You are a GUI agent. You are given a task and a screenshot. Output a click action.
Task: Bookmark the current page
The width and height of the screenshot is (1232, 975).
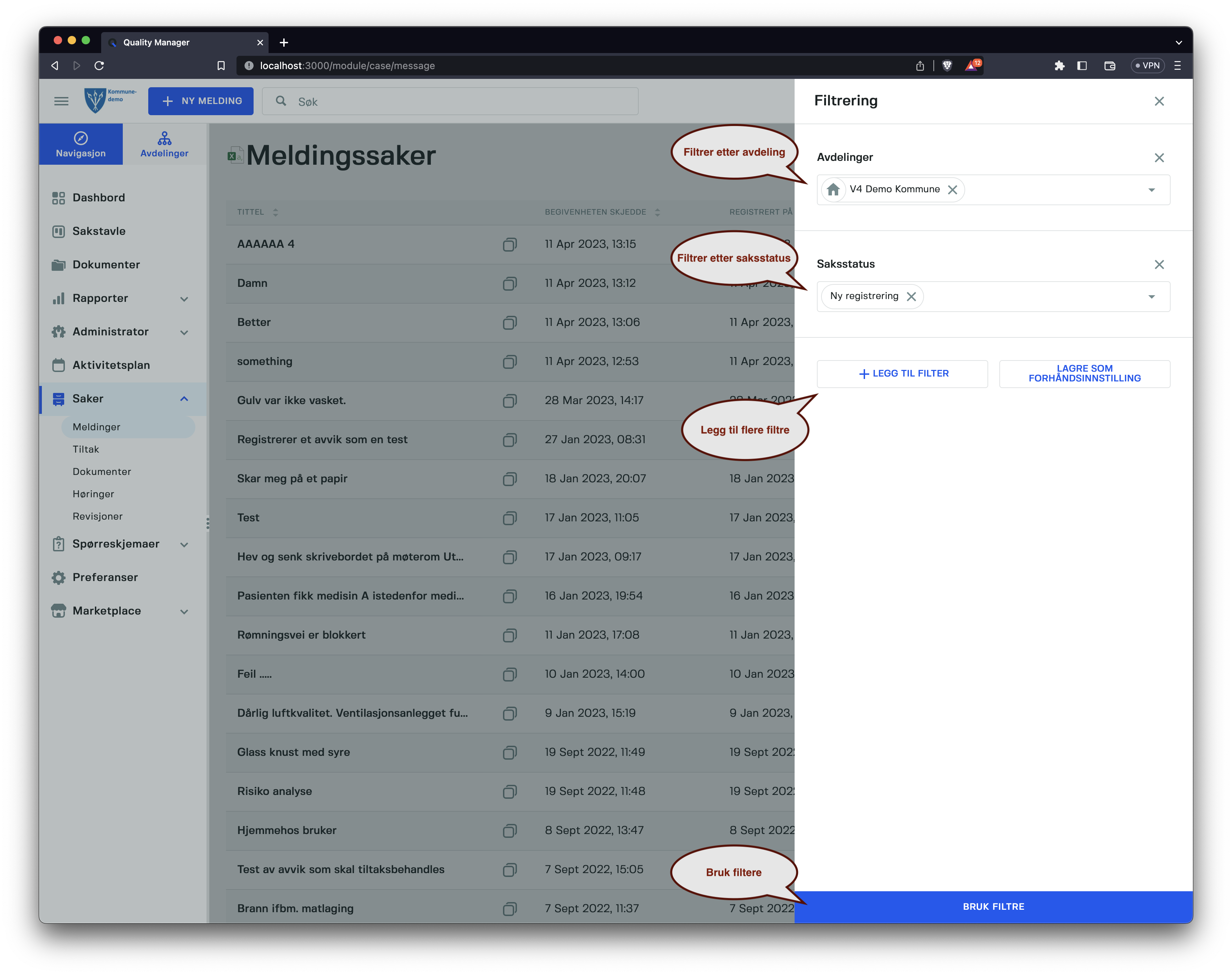click(221, 66)
